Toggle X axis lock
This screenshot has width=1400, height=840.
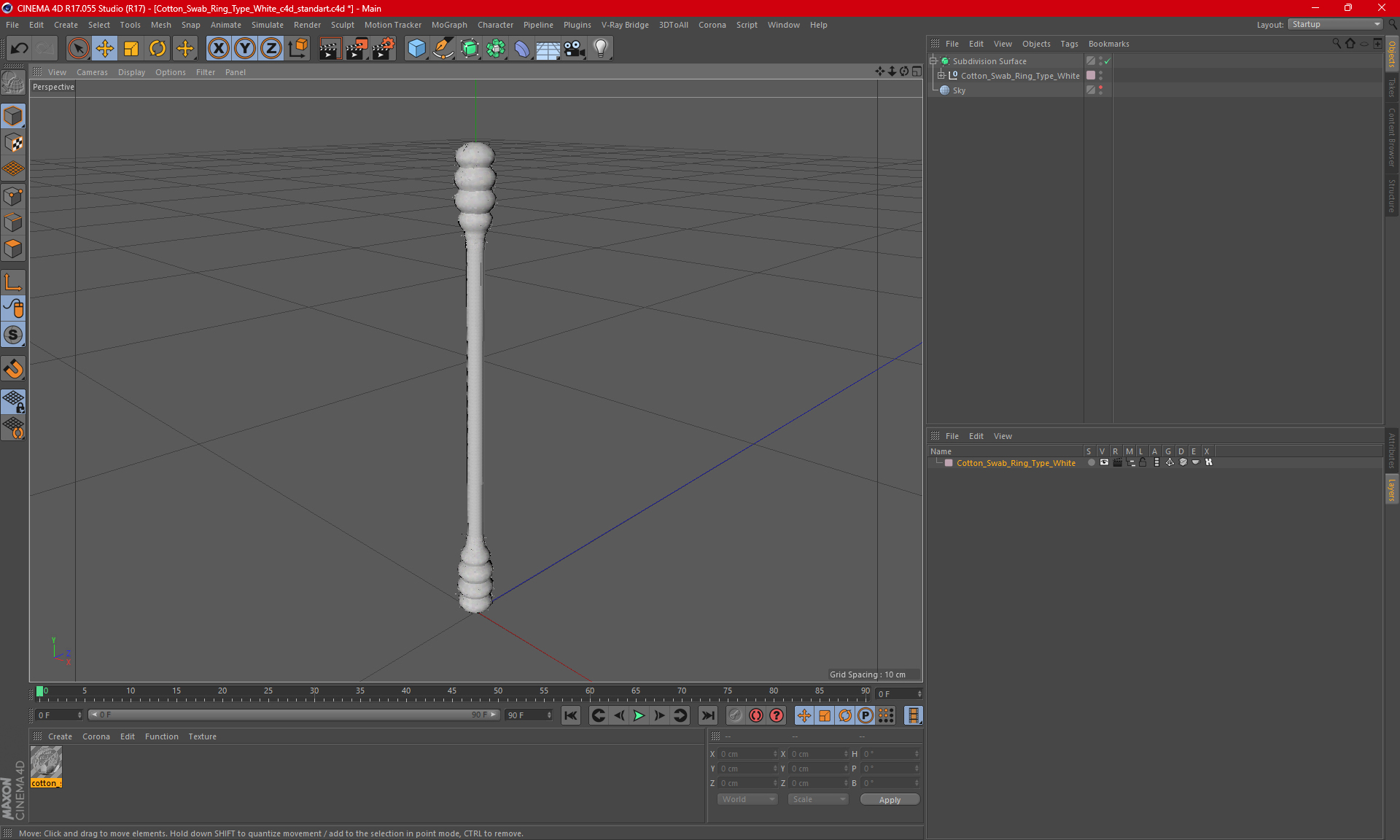coord(218,49)
